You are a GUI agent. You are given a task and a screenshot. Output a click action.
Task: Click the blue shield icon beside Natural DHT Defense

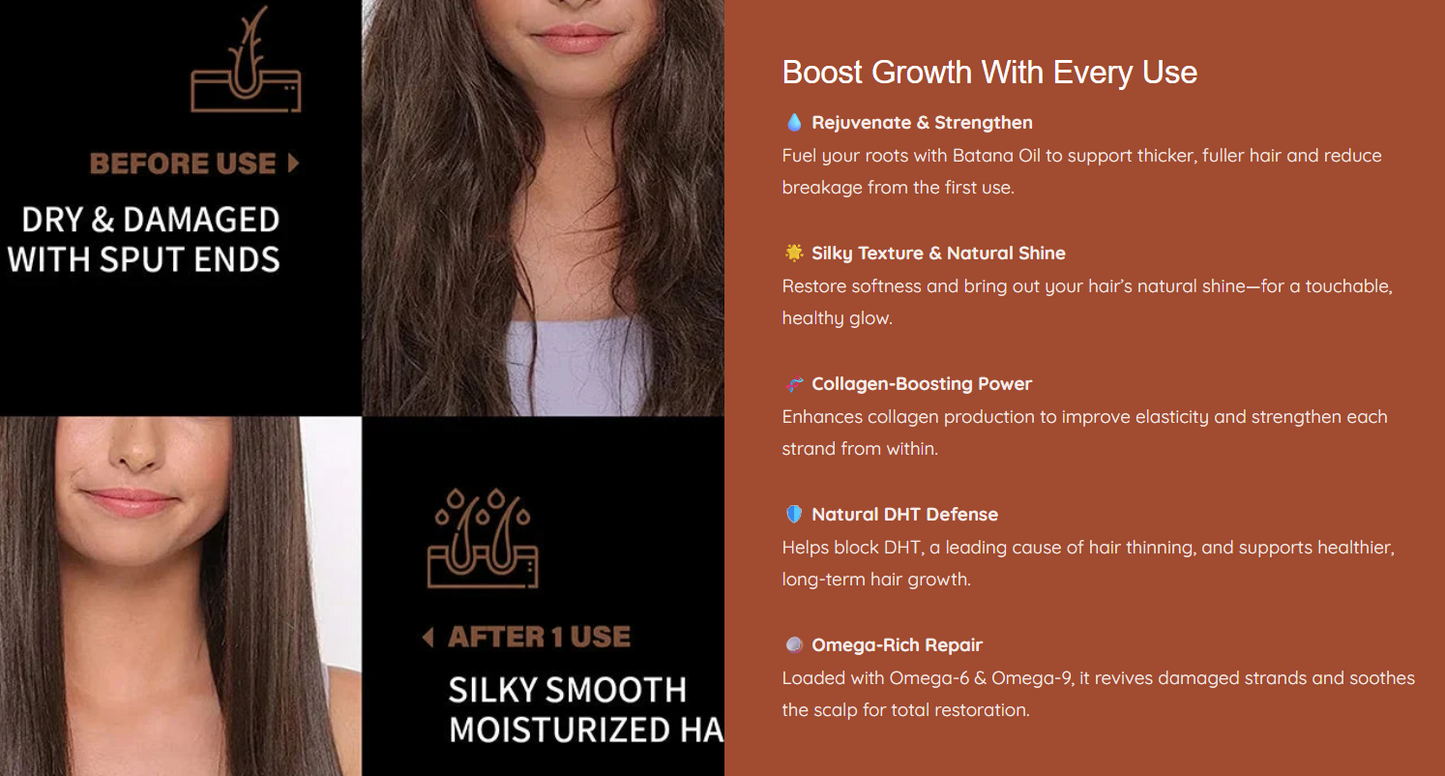[x=794, y=514]
